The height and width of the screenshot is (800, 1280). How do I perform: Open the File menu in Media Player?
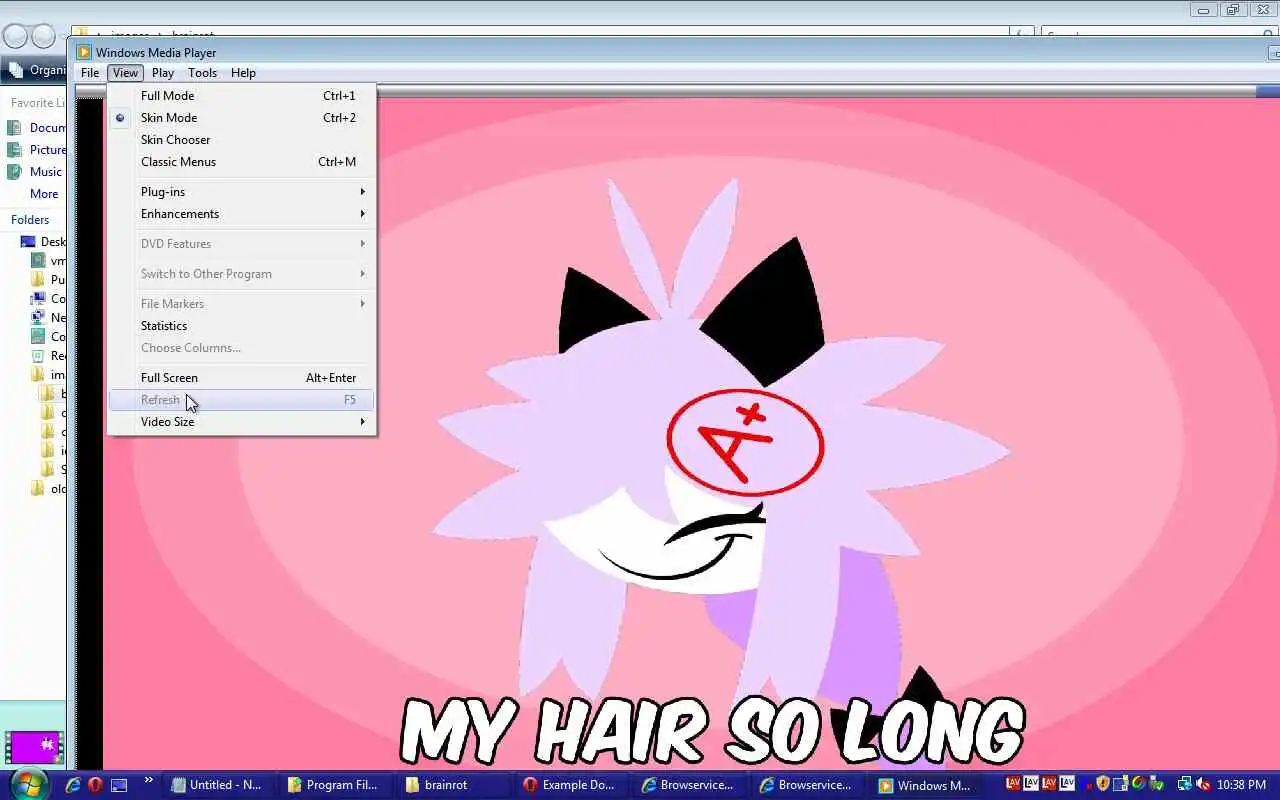pyautogui.click(x=90, y=73)
